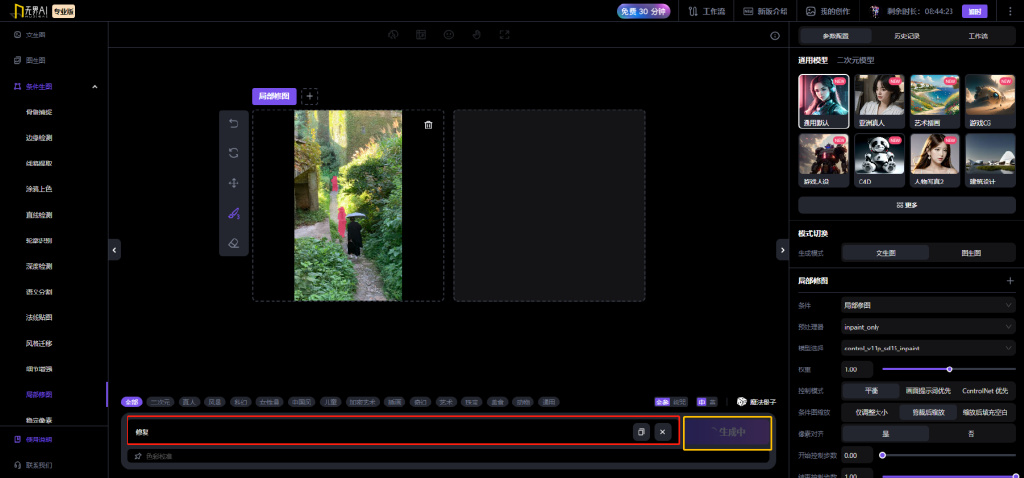Switch to 历史记录 tab
Viewport: 1024px width, 478px height.
pyautogui.click(x=907, y=36)
